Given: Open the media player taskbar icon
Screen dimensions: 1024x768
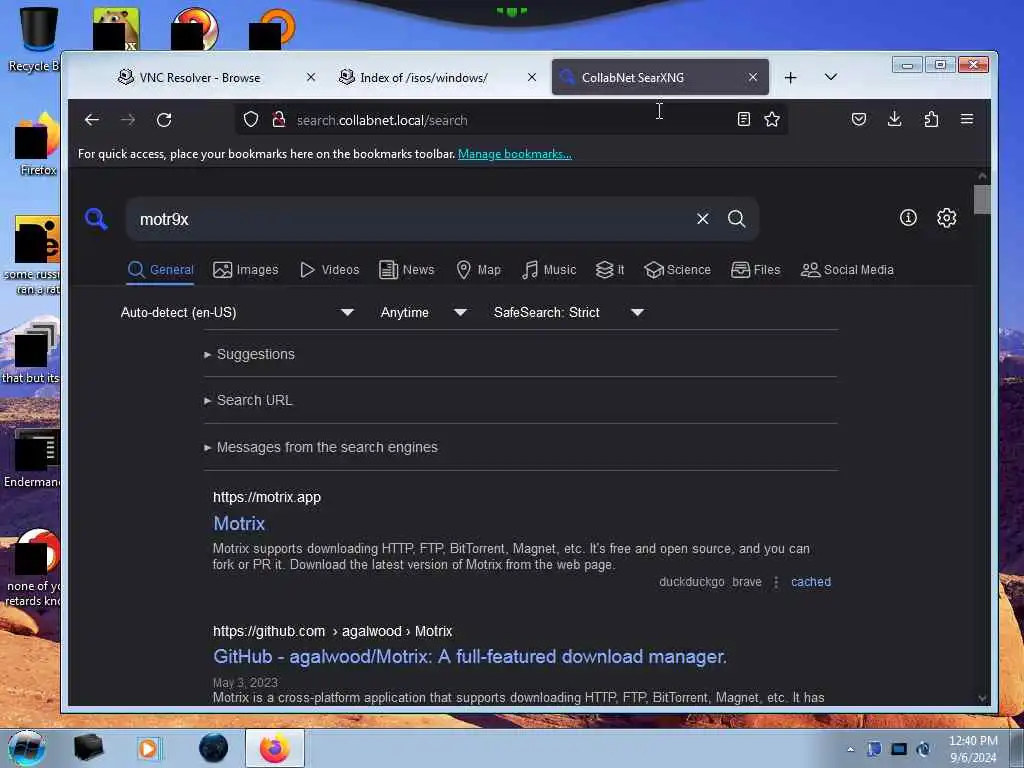Looking at the screenshot, I should (x=149, y=748).
